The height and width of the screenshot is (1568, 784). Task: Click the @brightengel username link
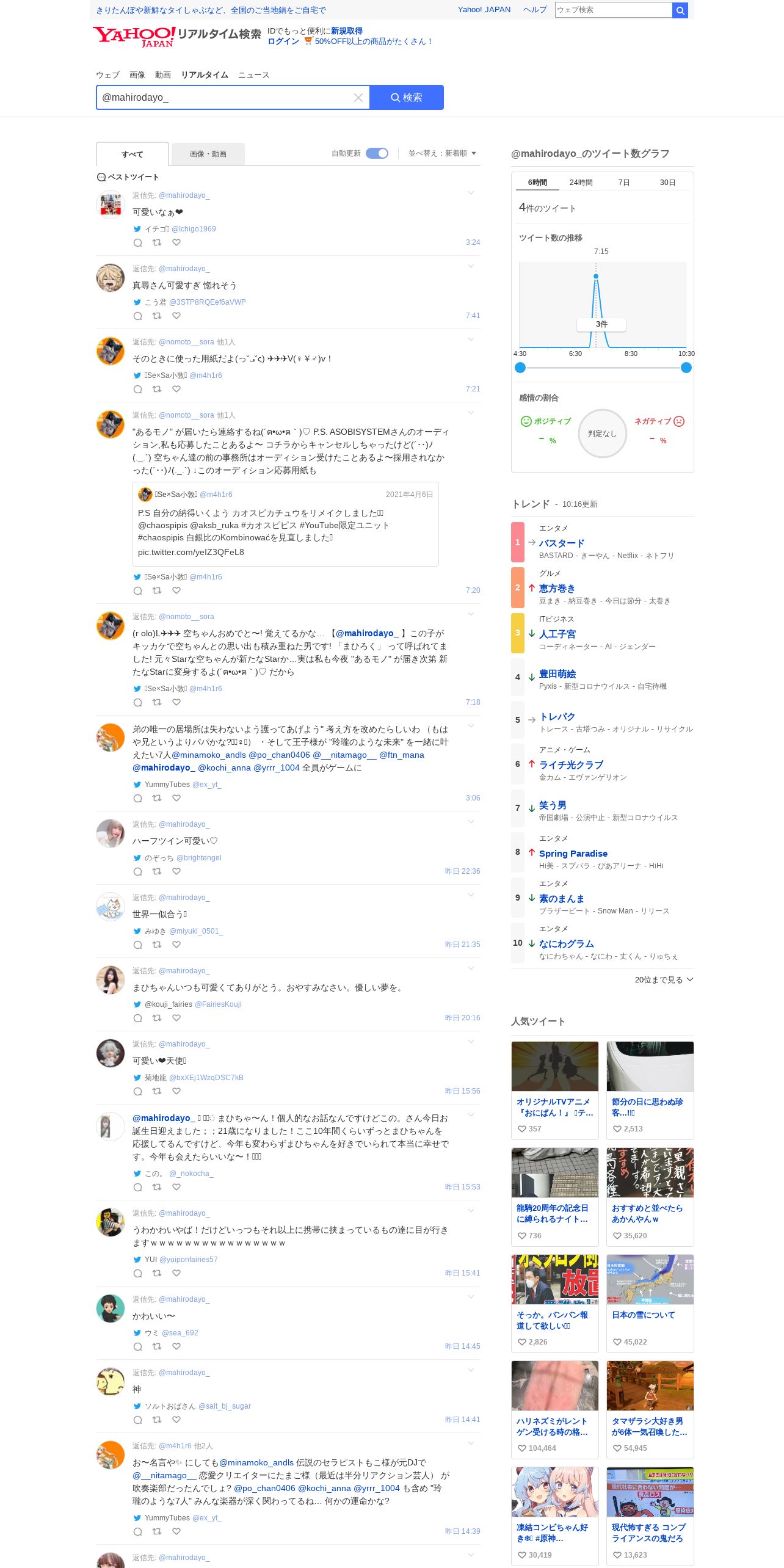[199, 858]
